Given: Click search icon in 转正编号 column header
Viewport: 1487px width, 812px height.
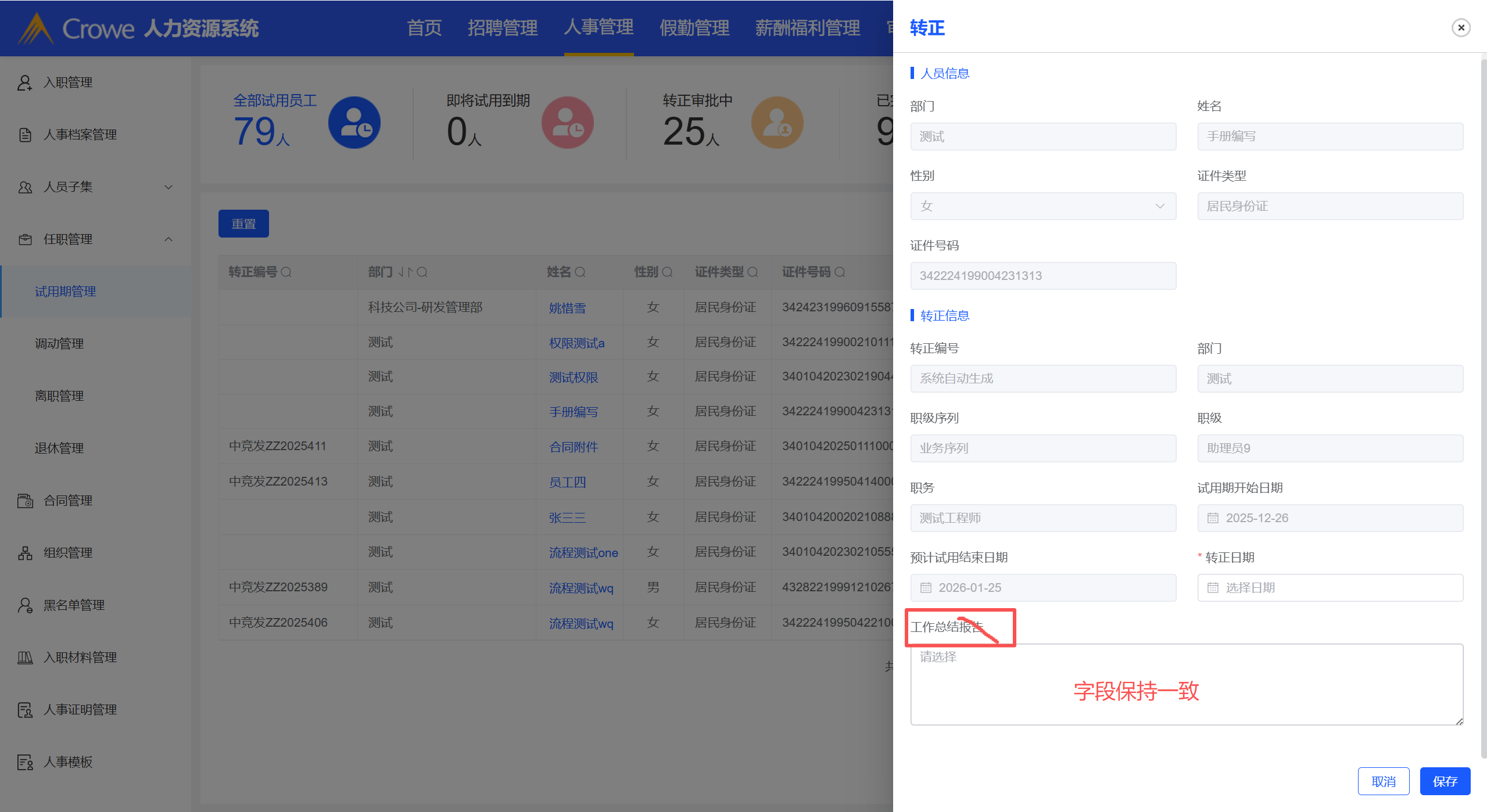Looking at the screenshot, I should (286, 272).
